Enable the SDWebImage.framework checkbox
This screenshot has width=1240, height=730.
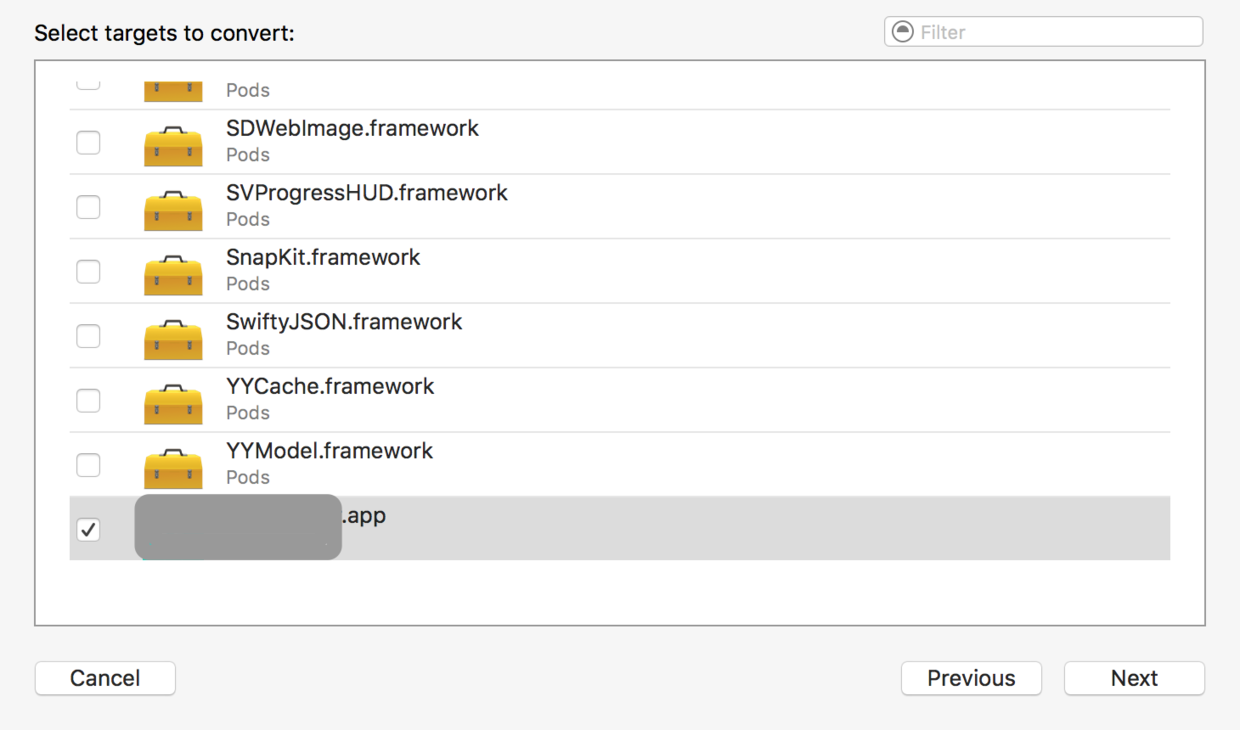89,142
